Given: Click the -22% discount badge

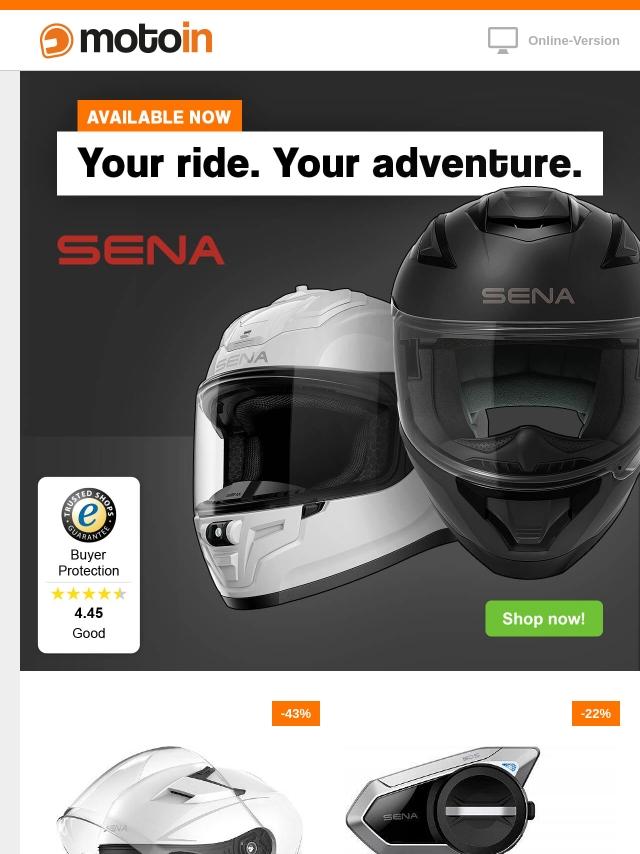Looking at the screenshot, I should coord(595,713).
